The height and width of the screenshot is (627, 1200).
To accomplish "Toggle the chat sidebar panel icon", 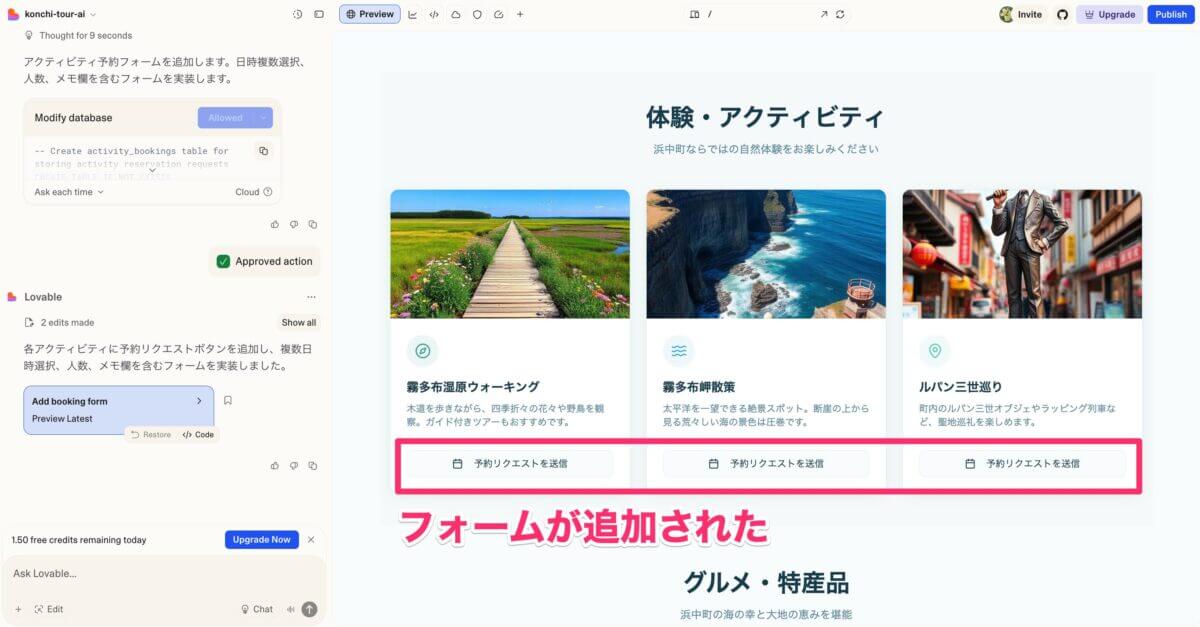I will [319, 14].
